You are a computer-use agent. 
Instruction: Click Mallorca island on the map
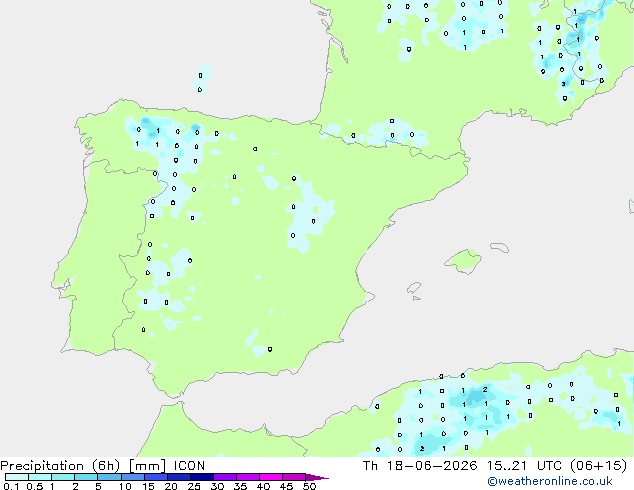tap(463, 261)
